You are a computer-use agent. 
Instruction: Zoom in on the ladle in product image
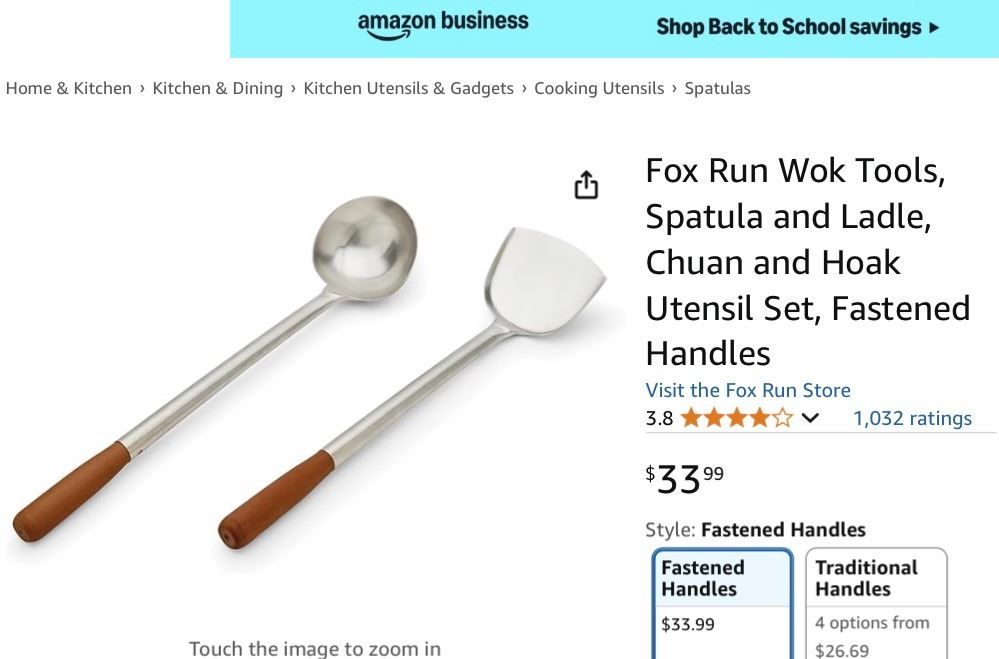(217, 366)
